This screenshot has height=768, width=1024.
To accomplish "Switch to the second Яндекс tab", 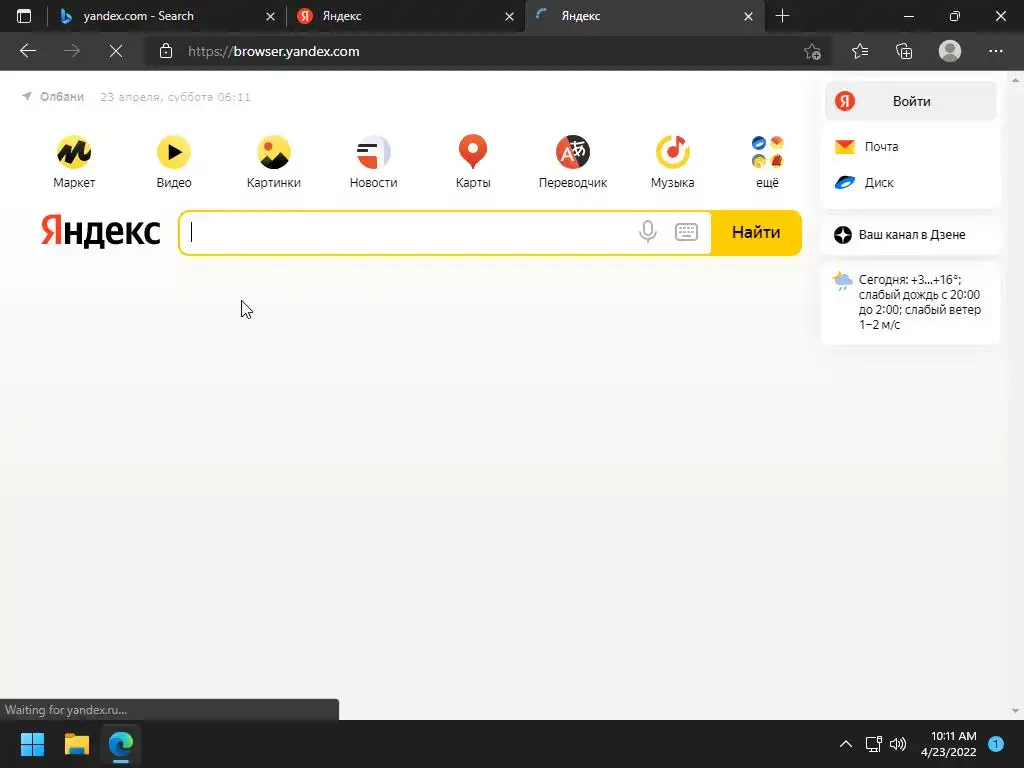I will (x=405, y=16).
